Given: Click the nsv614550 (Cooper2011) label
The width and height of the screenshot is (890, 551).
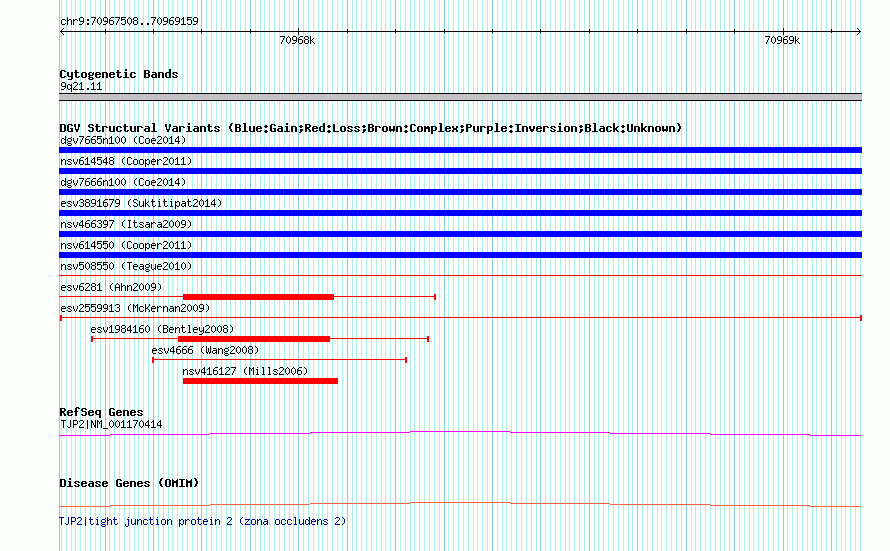Looking at the screenshot, I should [x=126, y=245].
